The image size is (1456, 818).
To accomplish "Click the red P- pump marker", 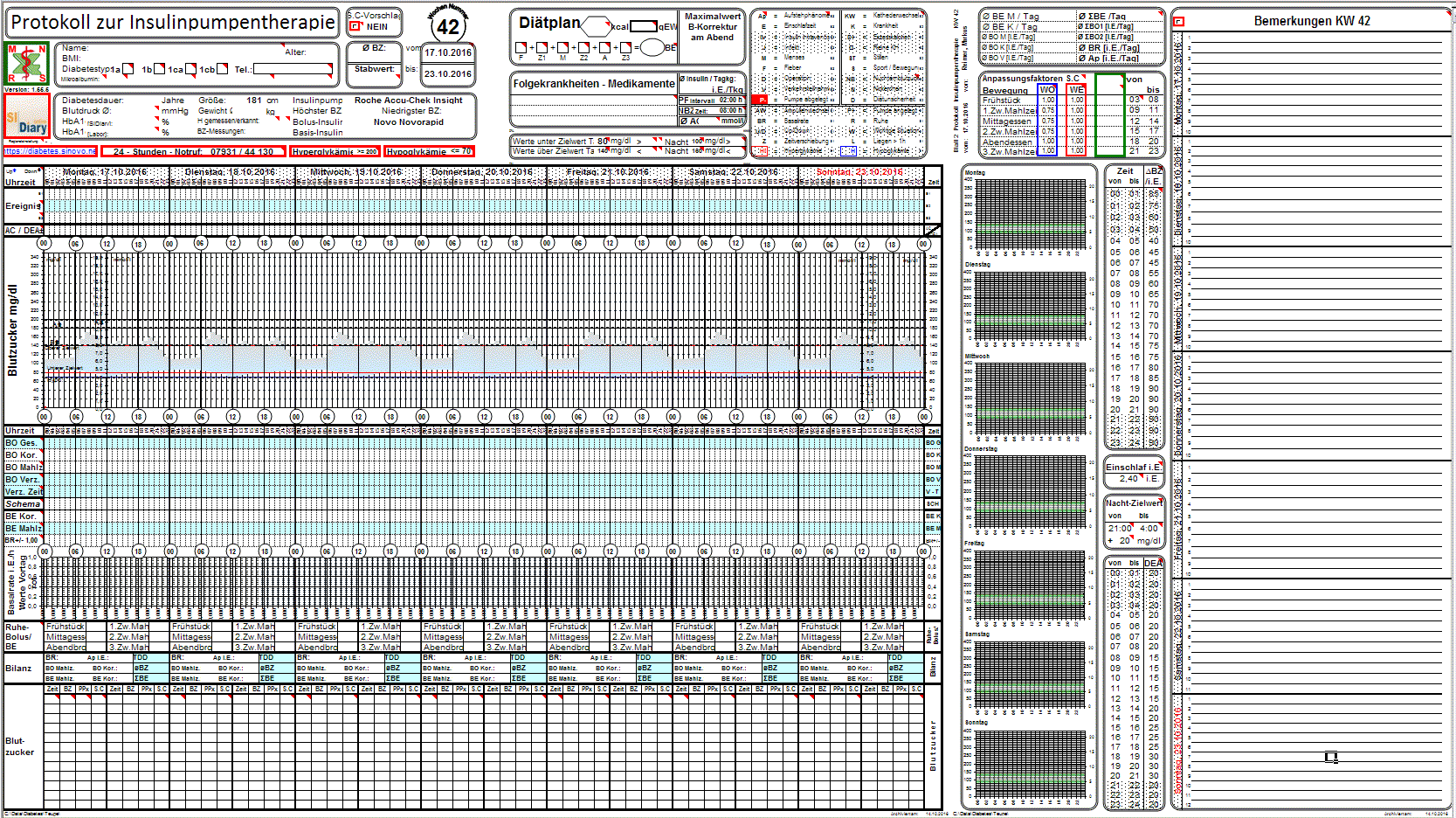I will tap(761, 100).
